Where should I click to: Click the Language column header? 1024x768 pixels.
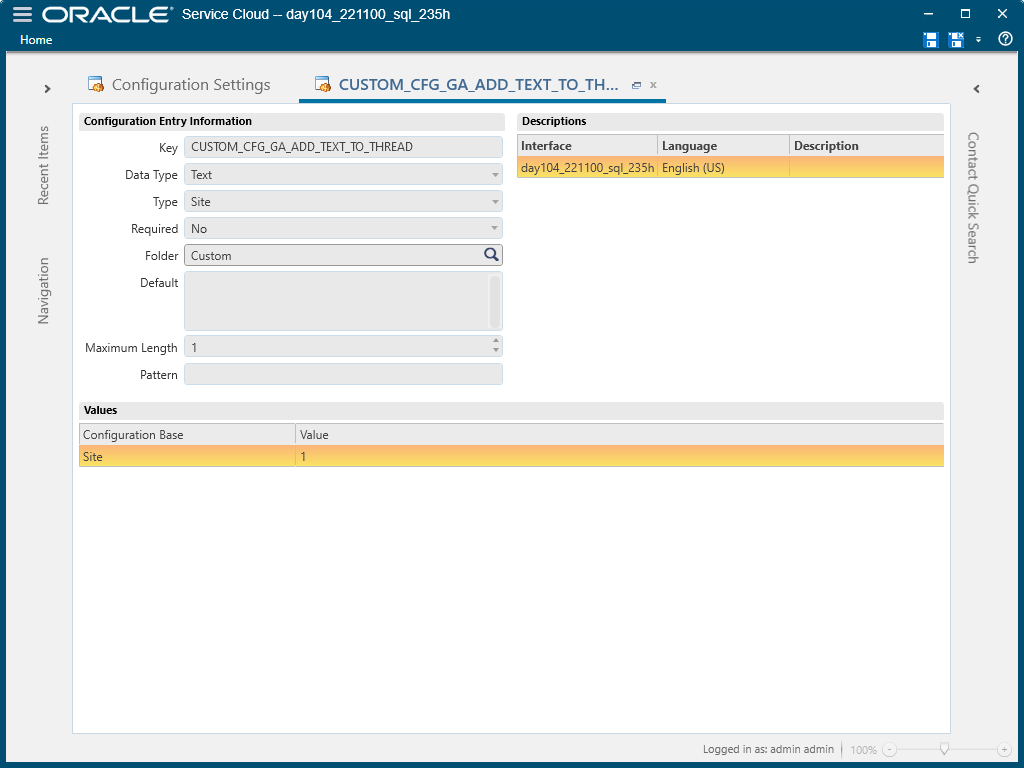point(724,146)
